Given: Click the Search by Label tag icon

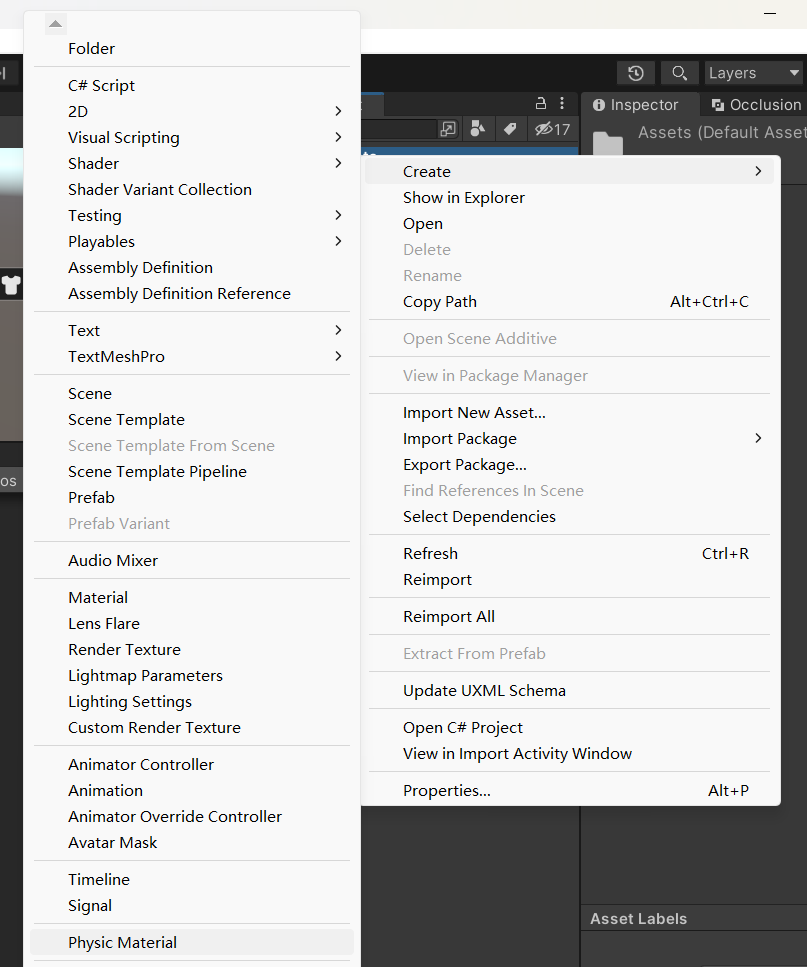Looking at the screenshot, I should (x=510, y=128).
